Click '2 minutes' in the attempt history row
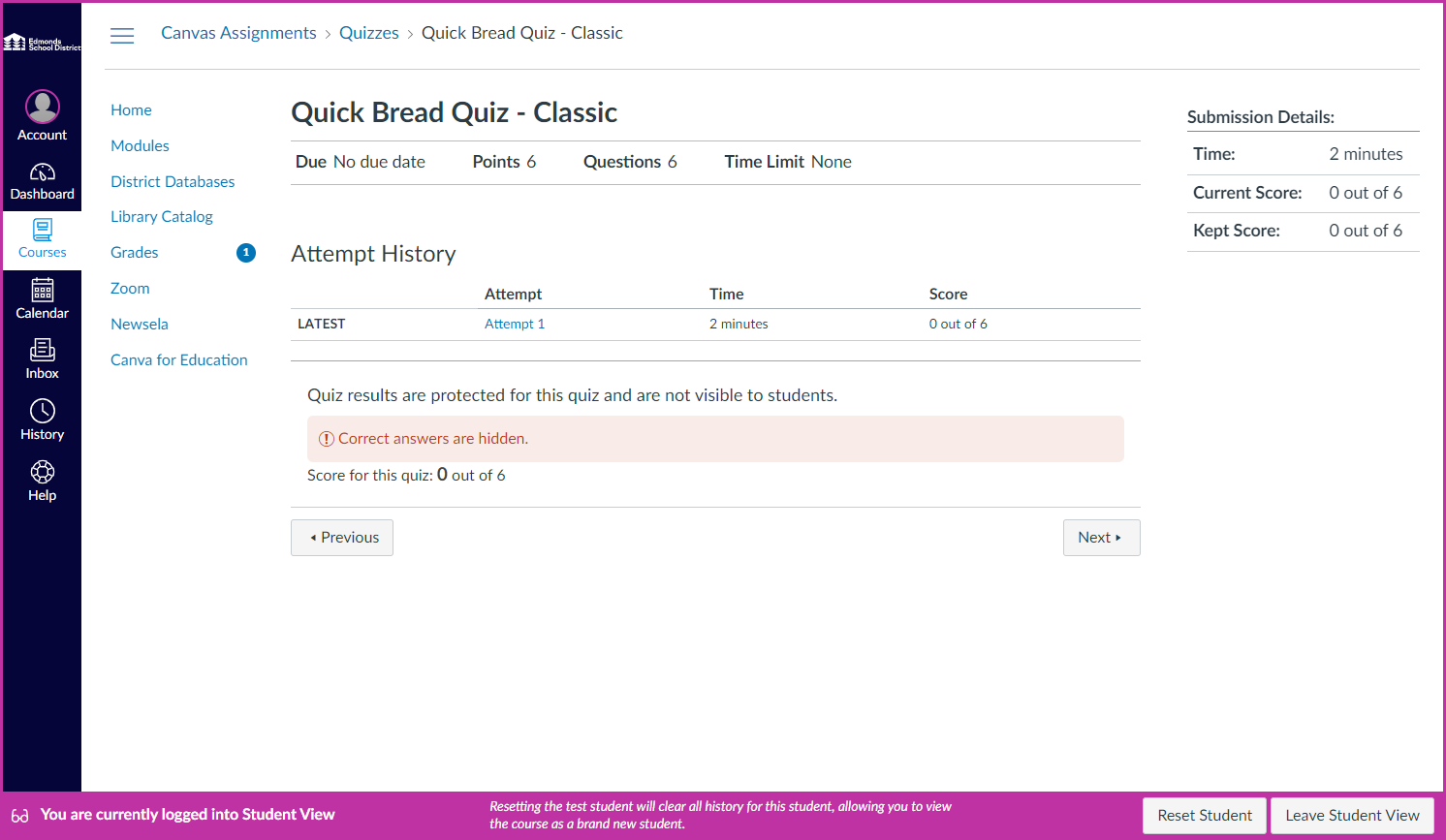1446x840 pixels. click(x=739, y=324)
